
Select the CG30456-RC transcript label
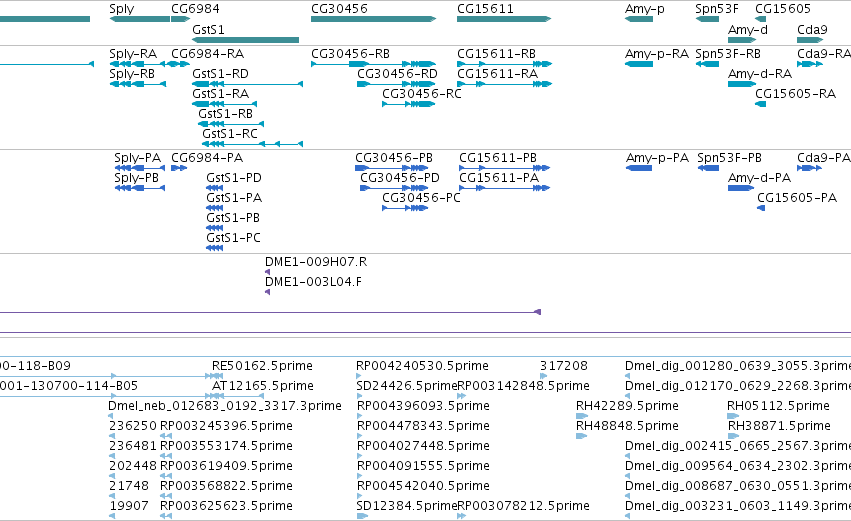pyautogui.click(x=422, y=94)
